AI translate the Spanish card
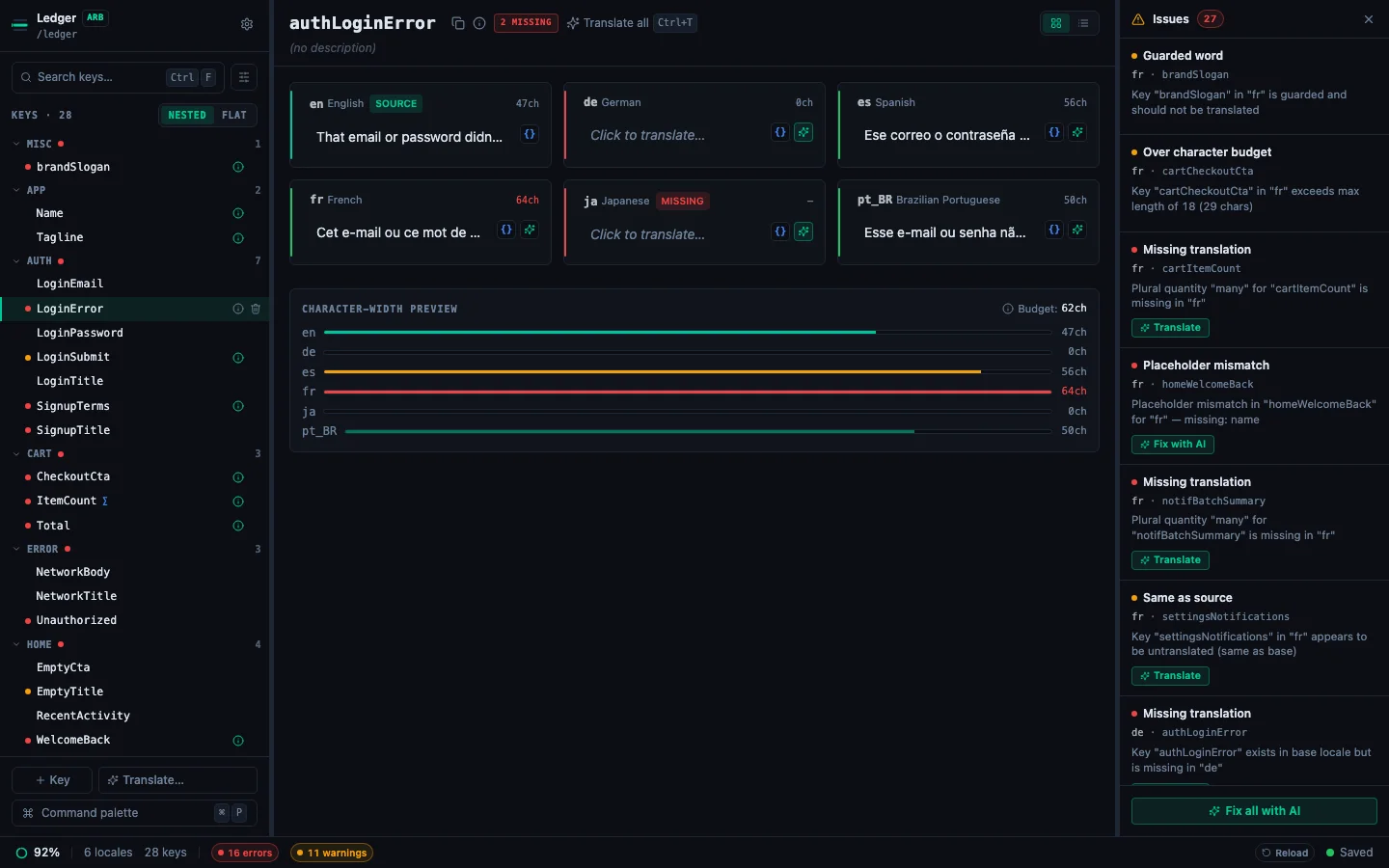1389x868 pixels. (x=1077, y=132)
